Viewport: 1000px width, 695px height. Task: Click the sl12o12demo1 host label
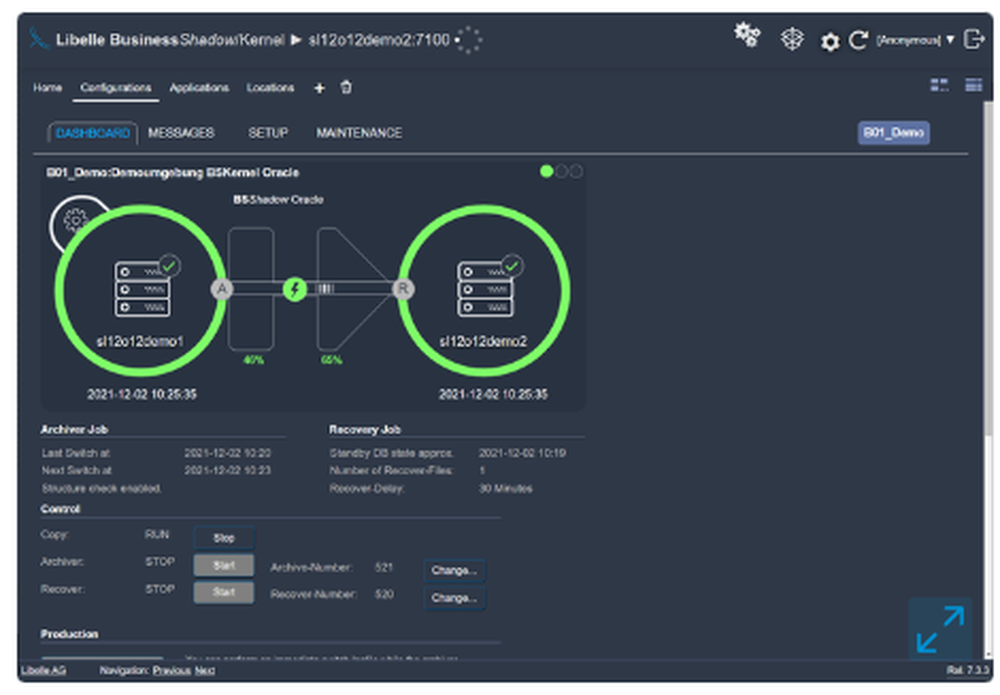(x=140, y=341)
